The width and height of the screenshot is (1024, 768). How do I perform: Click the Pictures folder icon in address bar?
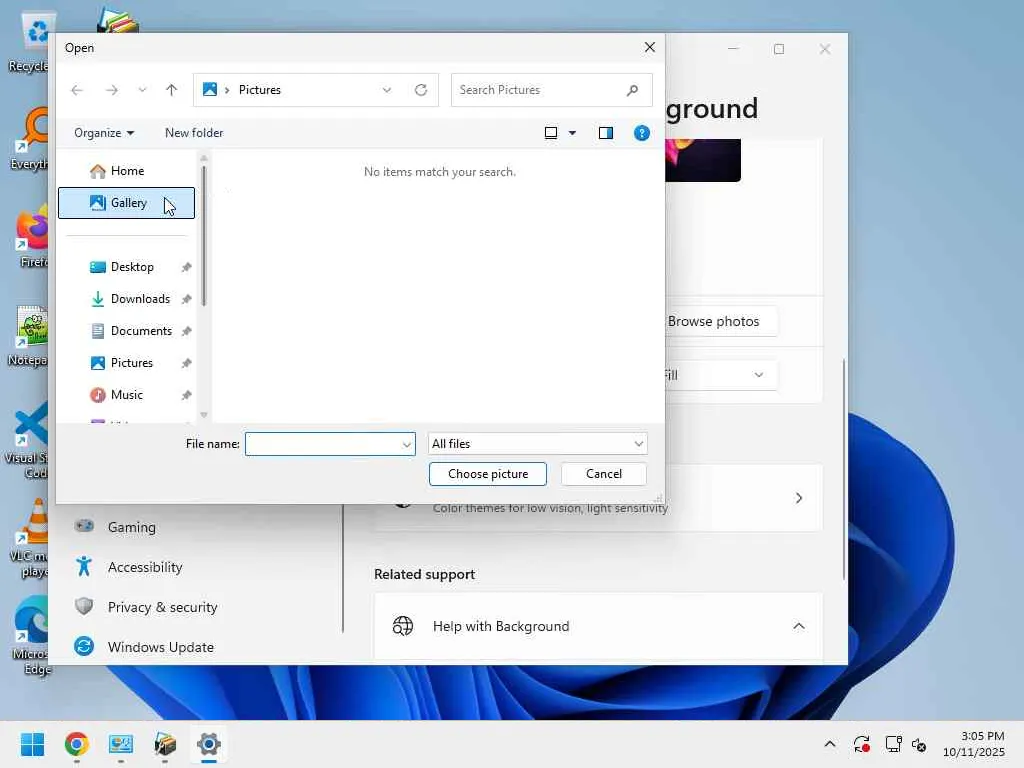point(210,89)
